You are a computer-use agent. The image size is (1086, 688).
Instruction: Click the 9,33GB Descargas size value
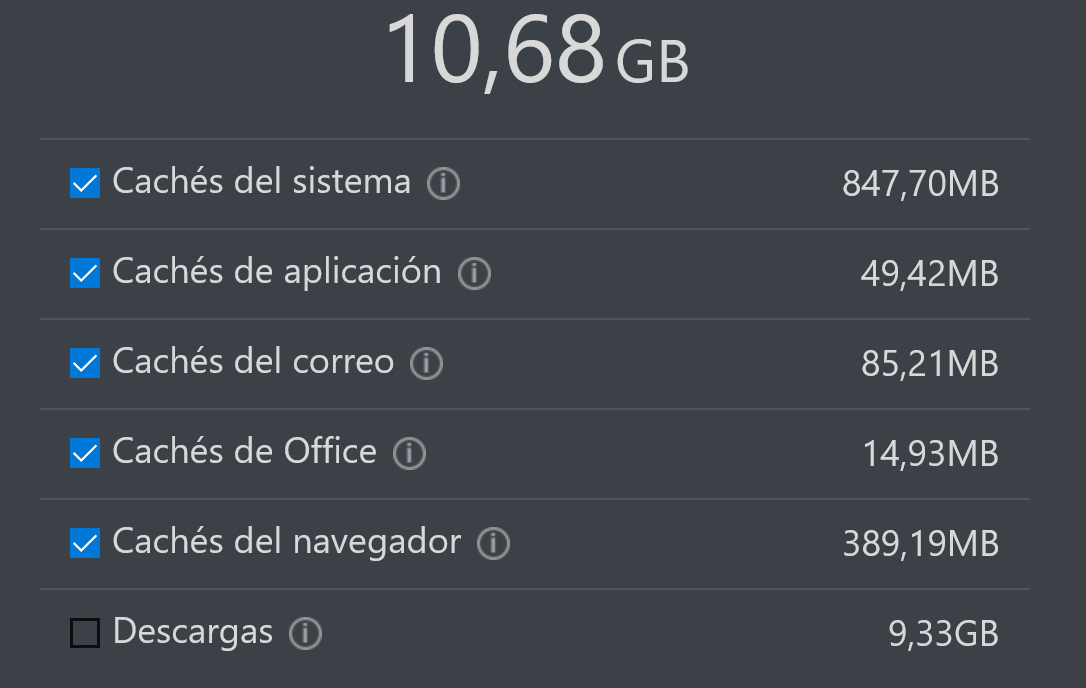coord(942,634)
